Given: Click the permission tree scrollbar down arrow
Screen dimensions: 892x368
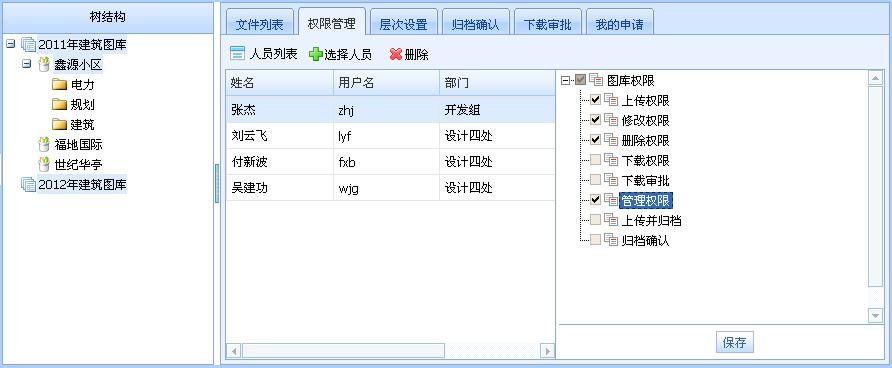Looking at the screenshot, I should [876, 316].
